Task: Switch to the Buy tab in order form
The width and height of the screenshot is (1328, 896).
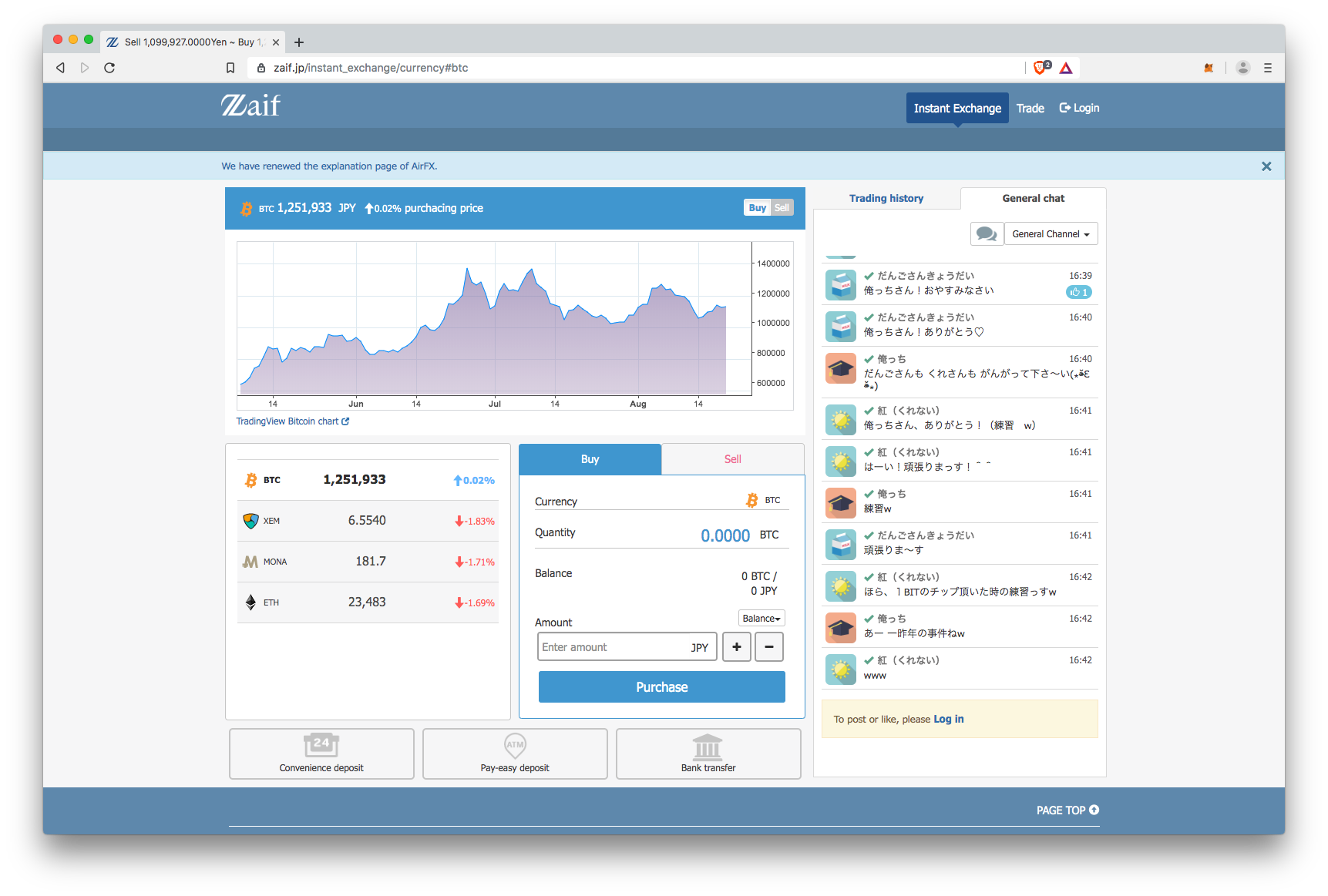Action: 590,459
